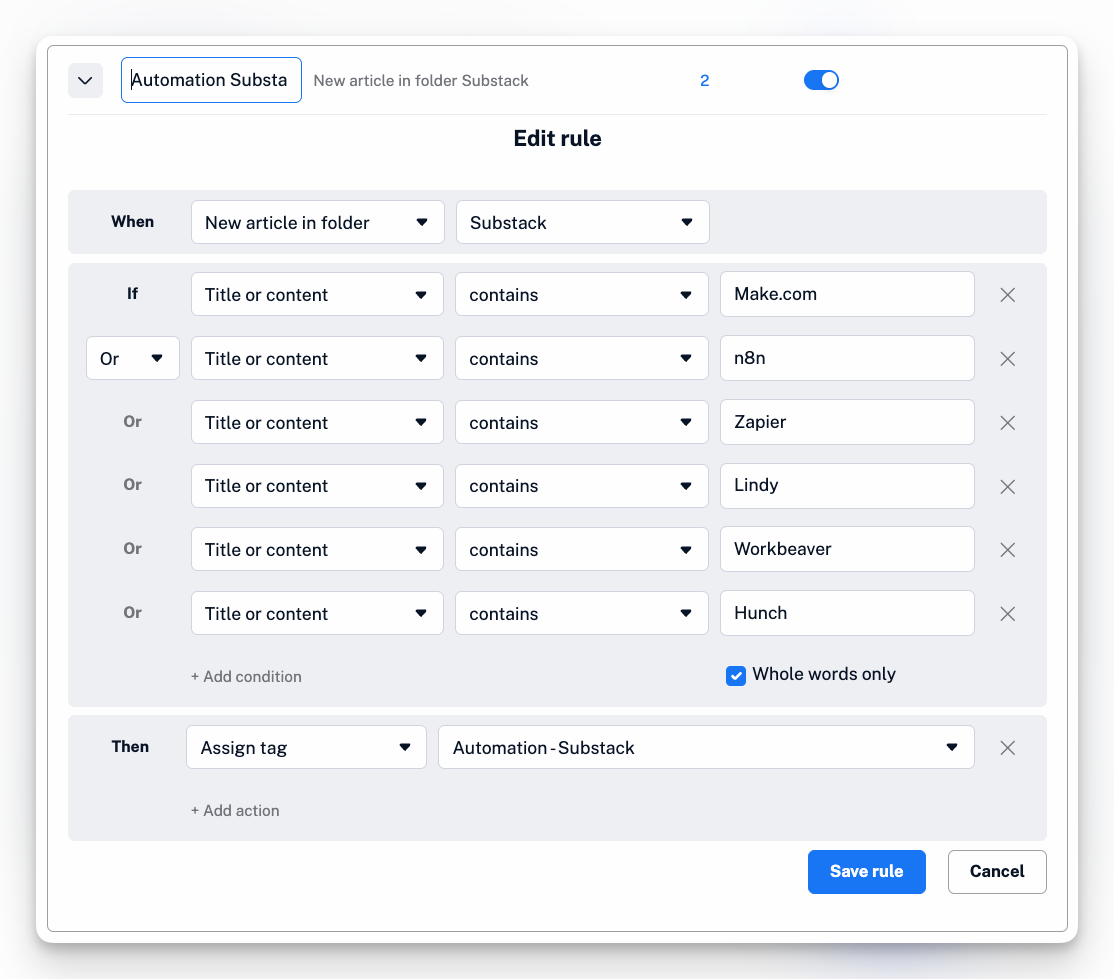The image size is (1114, 979).
Task: Open 'Title or content' dropdown in Lindy row
Action: (318, 486)
